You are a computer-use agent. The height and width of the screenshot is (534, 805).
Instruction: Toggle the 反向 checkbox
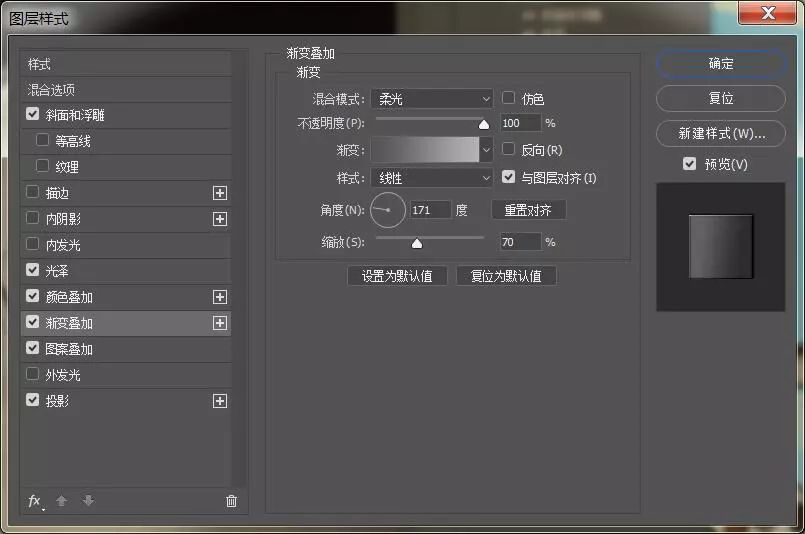(x=509, y=150)
